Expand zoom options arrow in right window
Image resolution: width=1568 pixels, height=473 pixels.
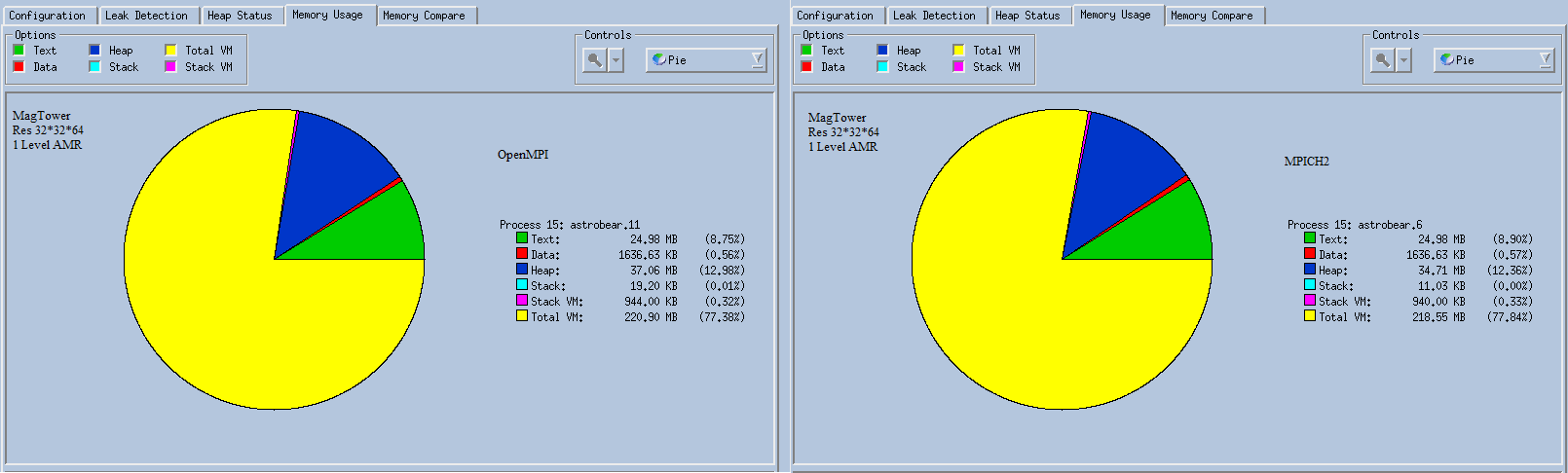[1403, 60]
